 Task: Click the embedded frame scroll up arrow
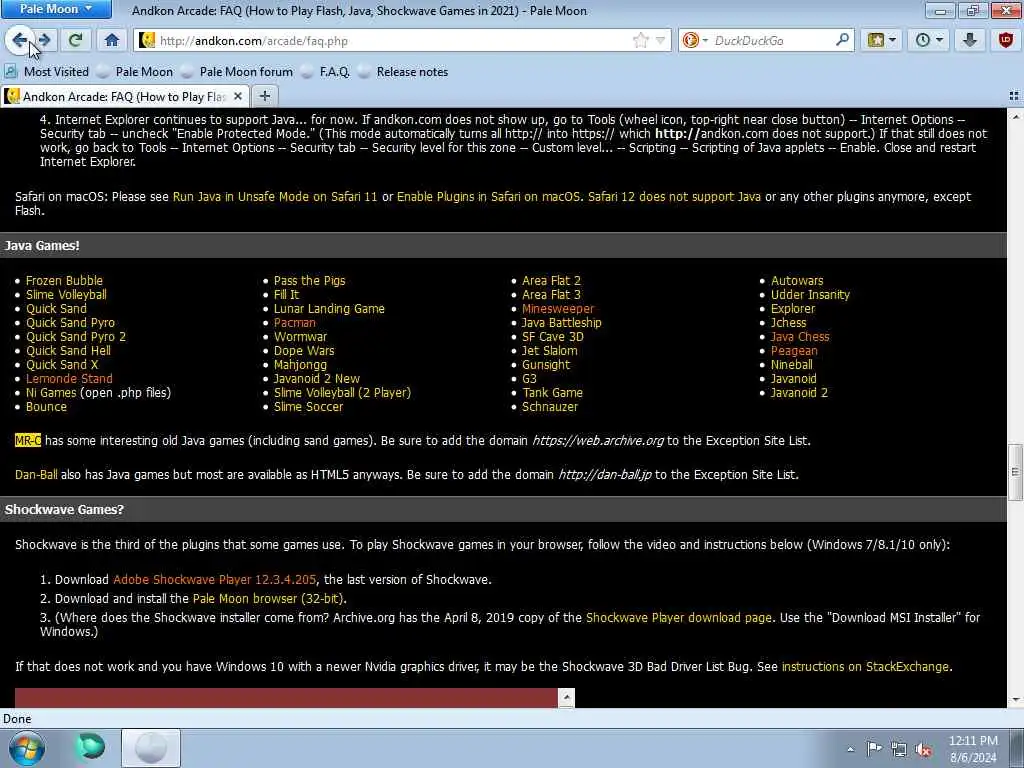pos(566,697)
